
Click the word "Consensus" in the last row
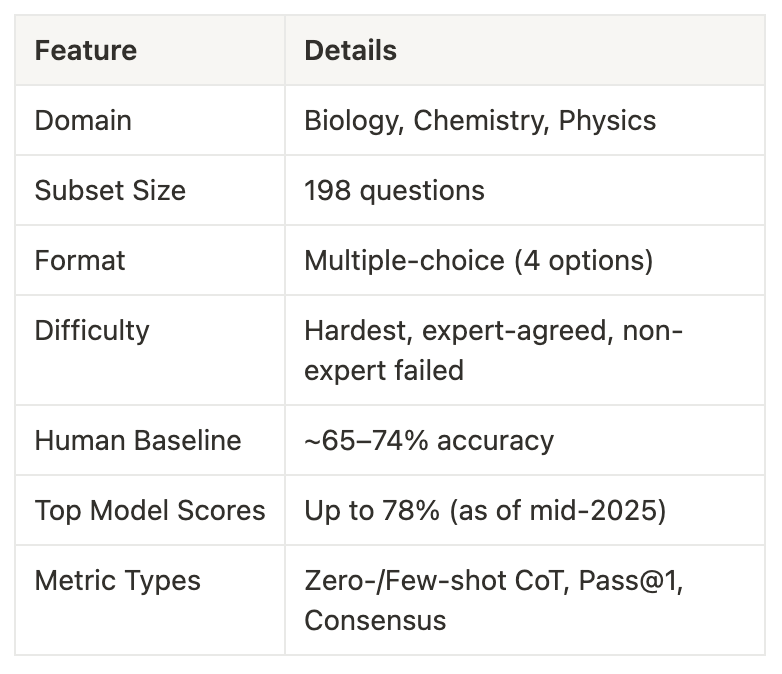click(375, 620)
